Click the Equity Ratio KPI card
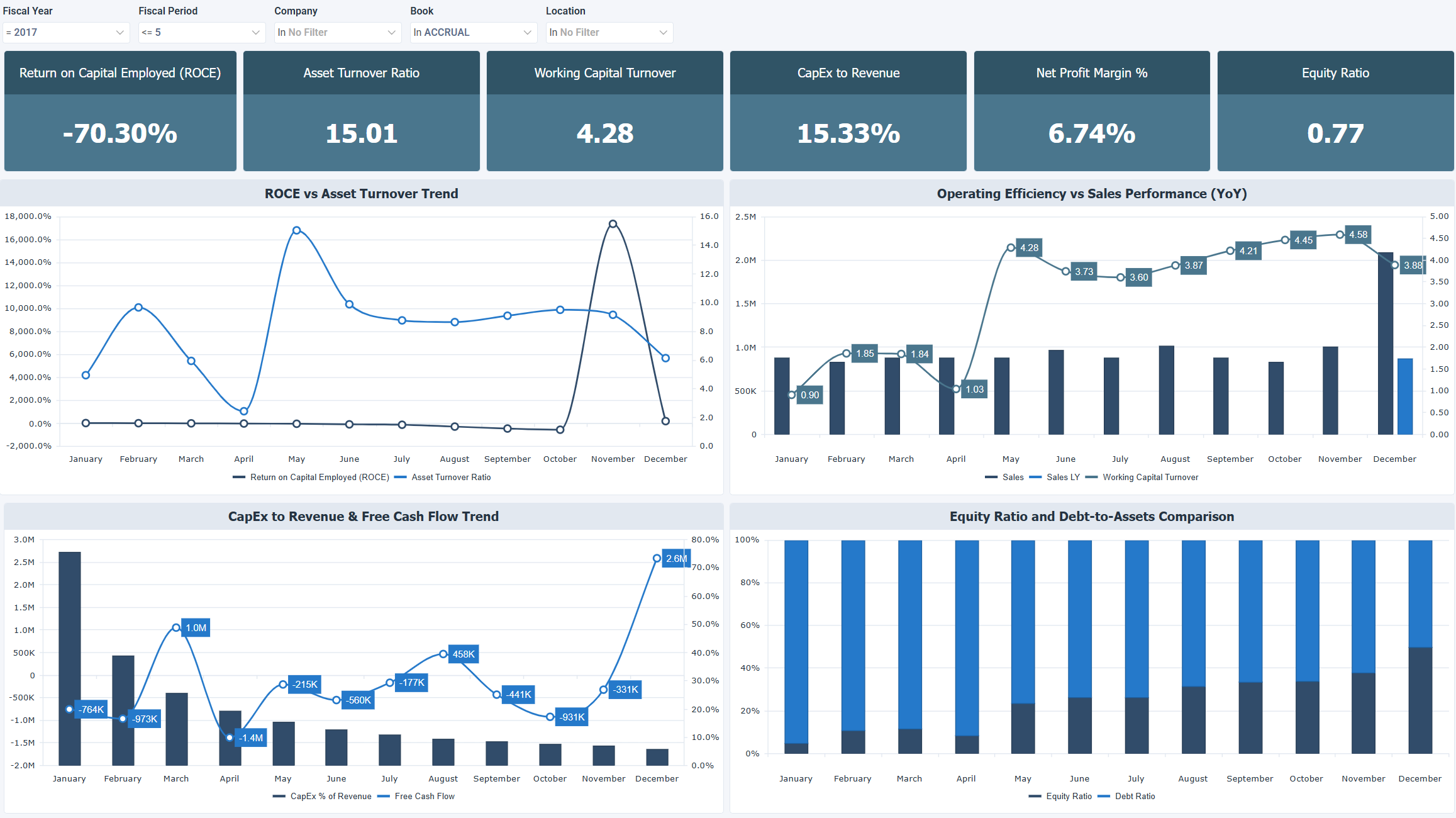Screen dimensions: 1456x818 pos(1335,111)
